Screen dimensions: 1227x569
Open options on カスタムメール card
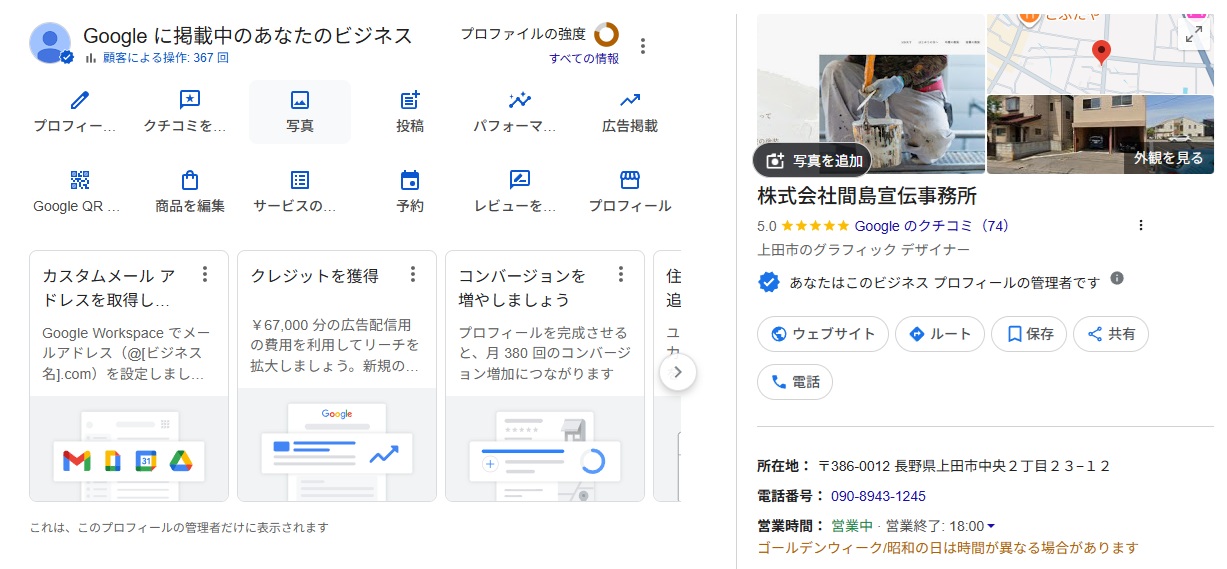coord(205,274)
